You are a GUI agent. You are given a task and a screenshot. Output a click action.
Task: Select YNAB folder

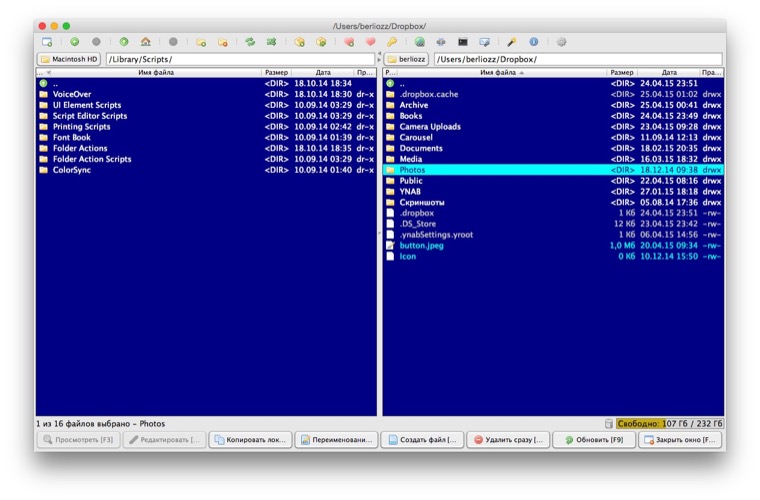pyautogui.click(x=553, y=192)
